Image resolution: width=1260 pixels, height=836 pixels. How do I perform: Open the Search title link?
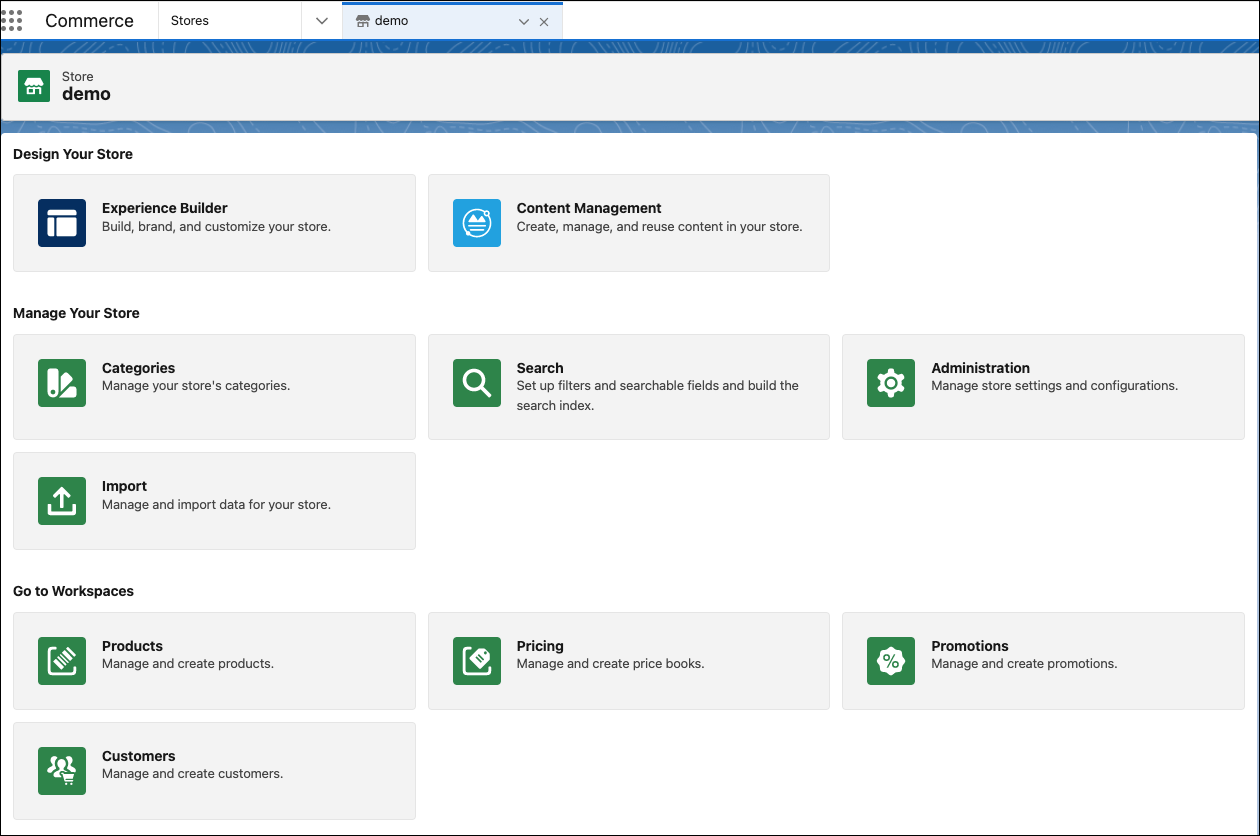pyautogui.click(x=540, y=368)
